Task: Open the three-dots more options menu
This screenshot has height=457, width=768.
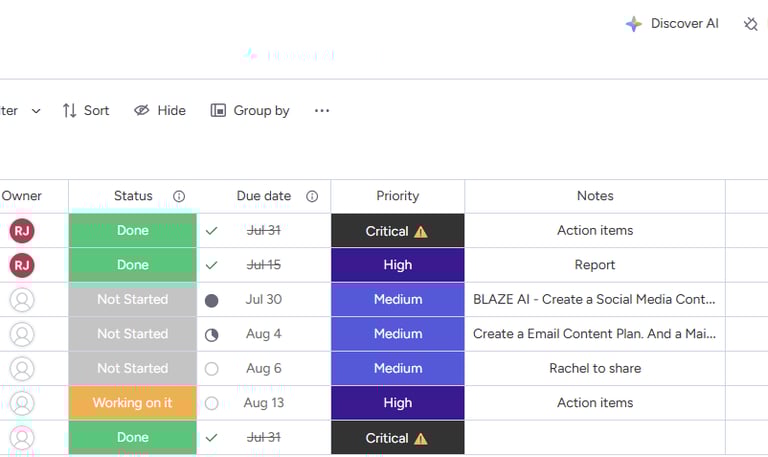Action: click(x=322, y=111)
